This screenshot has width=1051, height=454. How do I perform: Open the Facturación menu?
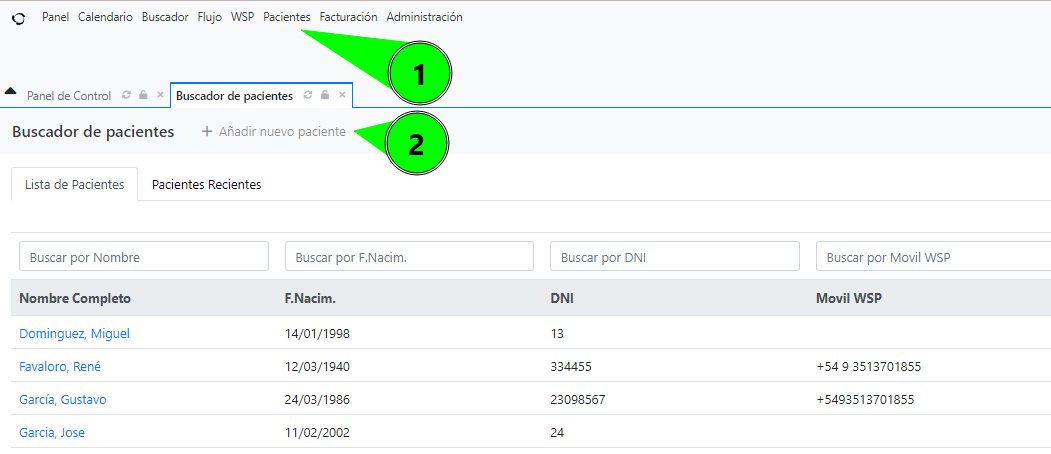(349, 17)
